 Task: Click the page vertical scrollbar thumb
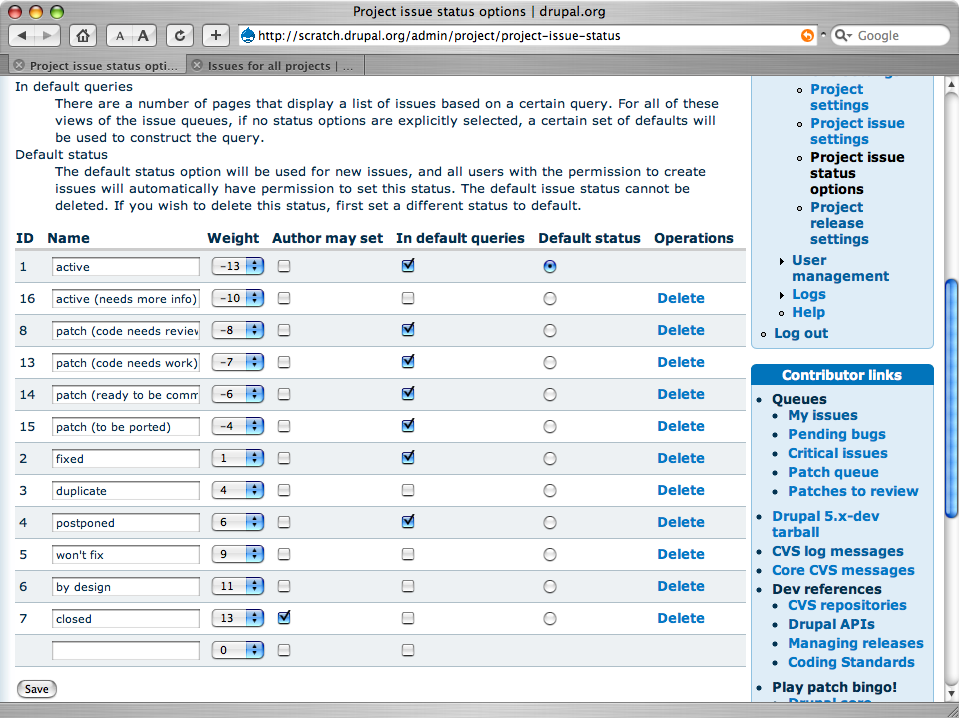(x=951, y=399)
